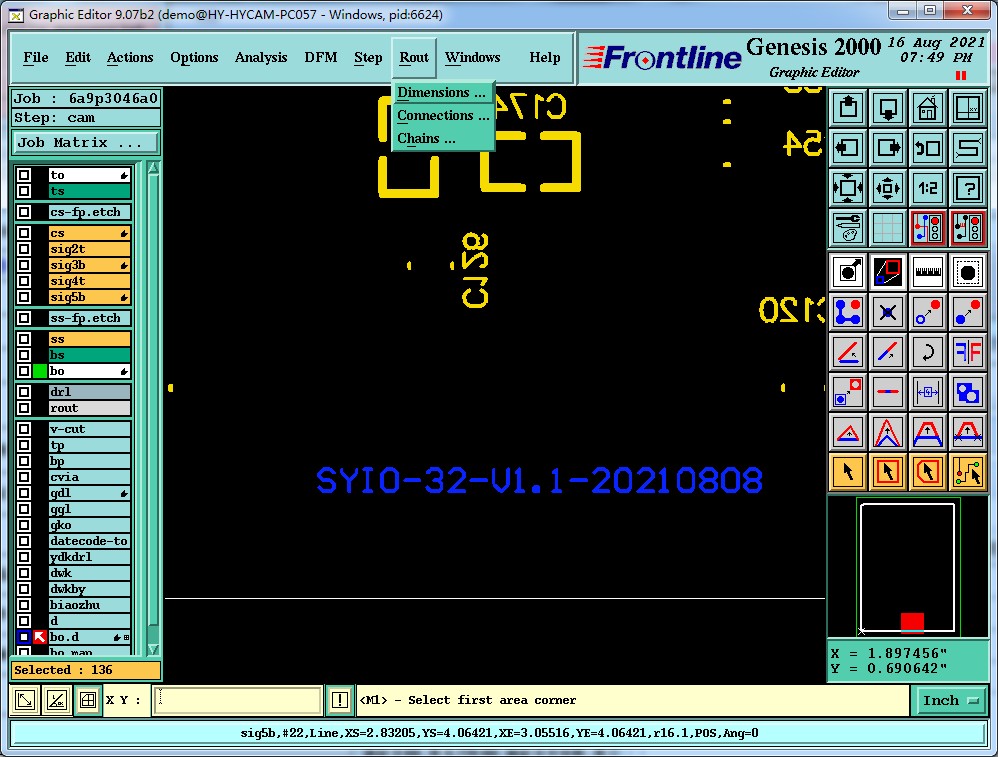Select the net select pointer tool

click(968, 472)
